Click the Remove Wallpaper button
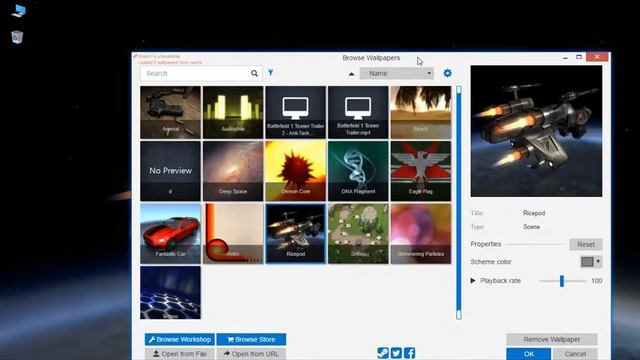The width and height of the screenshot is (640, 360). coord(552,339)
